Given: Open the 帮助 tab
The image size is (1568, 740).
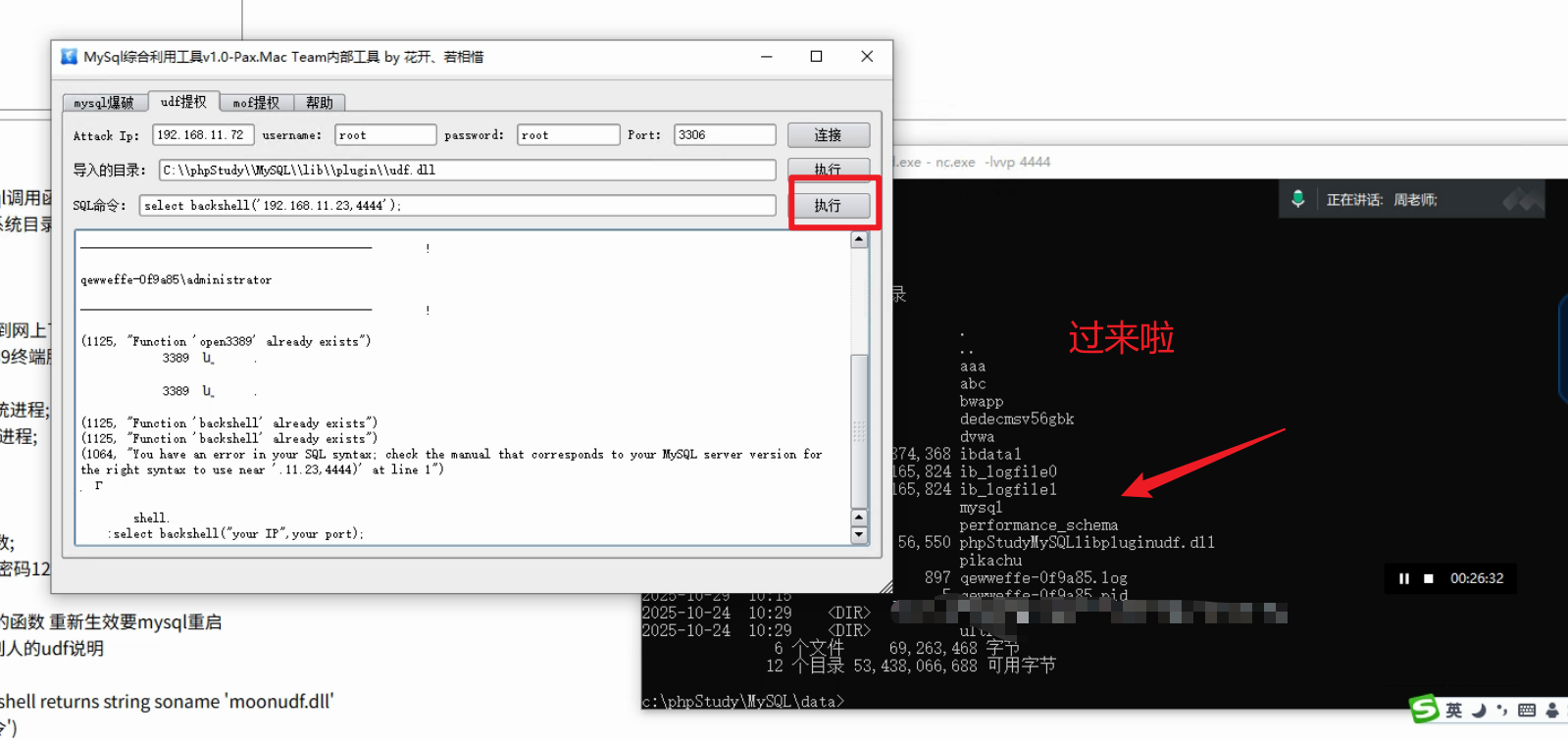Looking at the screenshot, I should tap(320, 103).
